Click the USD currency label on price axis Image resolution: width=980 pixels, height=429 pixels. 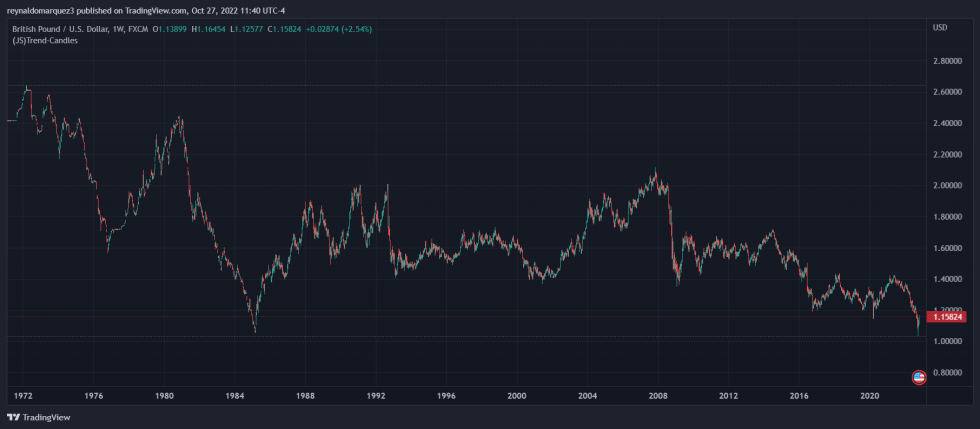click(939, 27)
